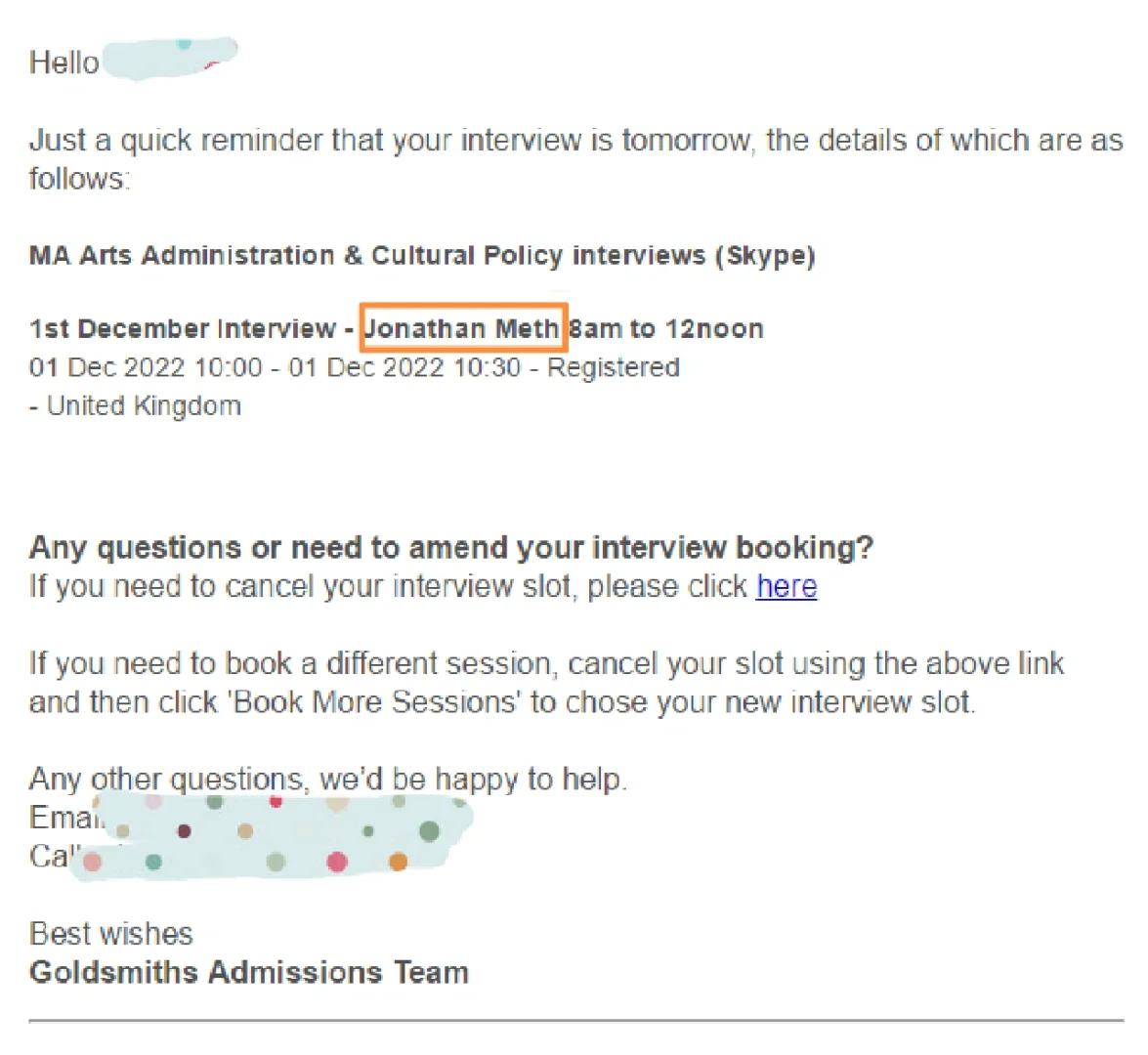Click the redacted Email contact line

pos(249,818)
